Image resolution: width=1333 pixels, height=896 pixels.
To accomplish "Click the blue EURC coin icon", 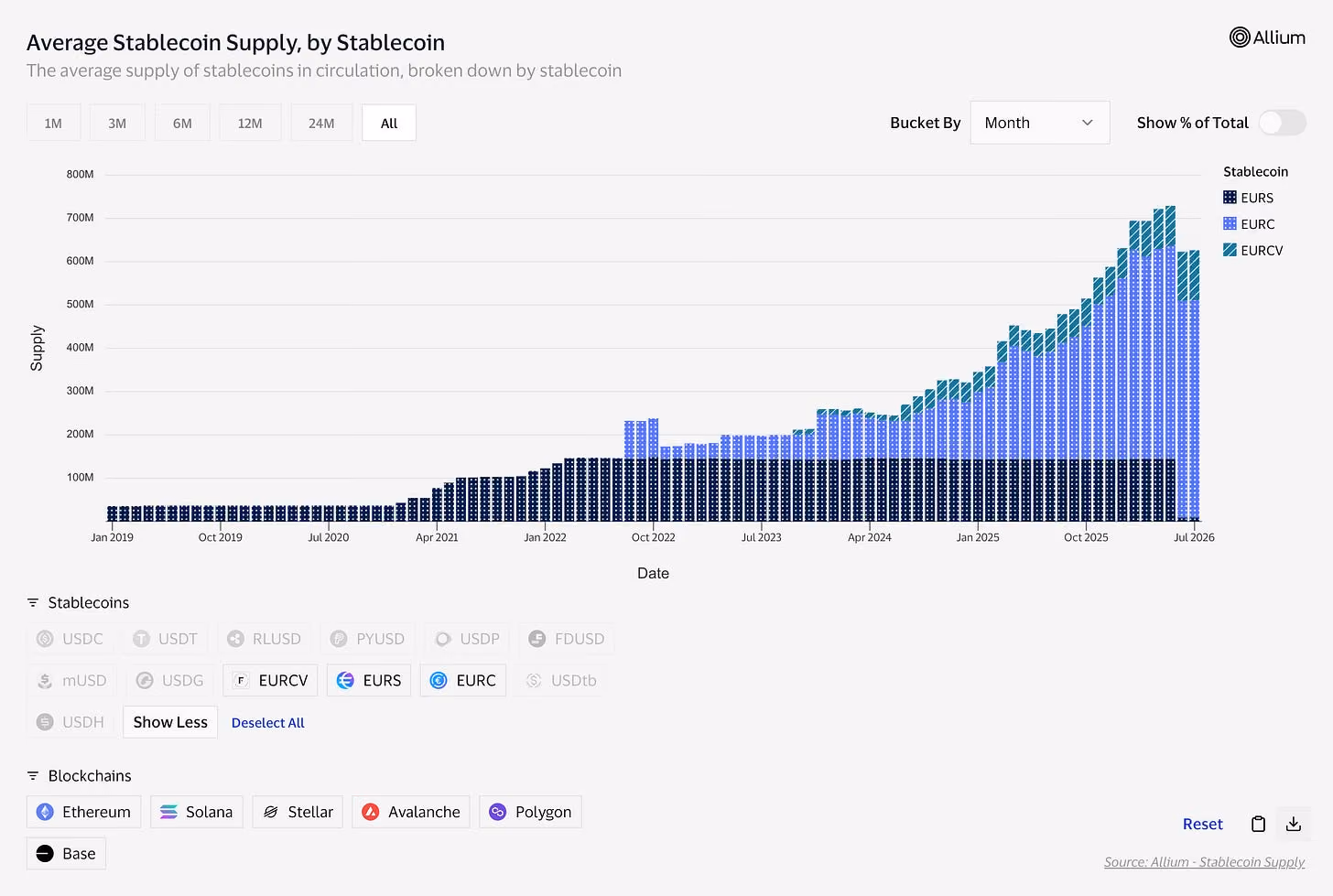I will 439,680.
